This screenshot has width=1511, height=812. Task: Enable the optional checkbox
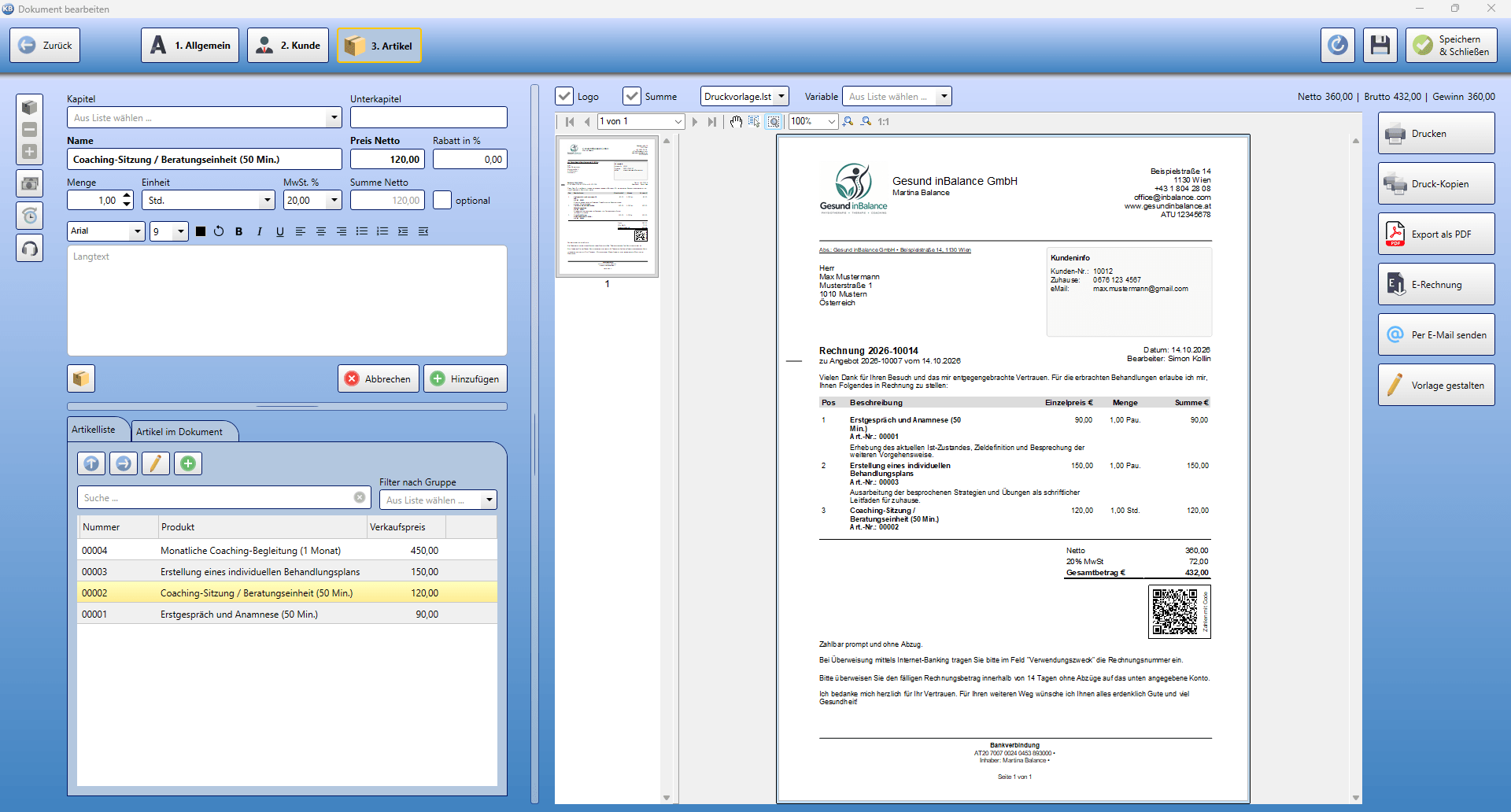tap(442, 200)
